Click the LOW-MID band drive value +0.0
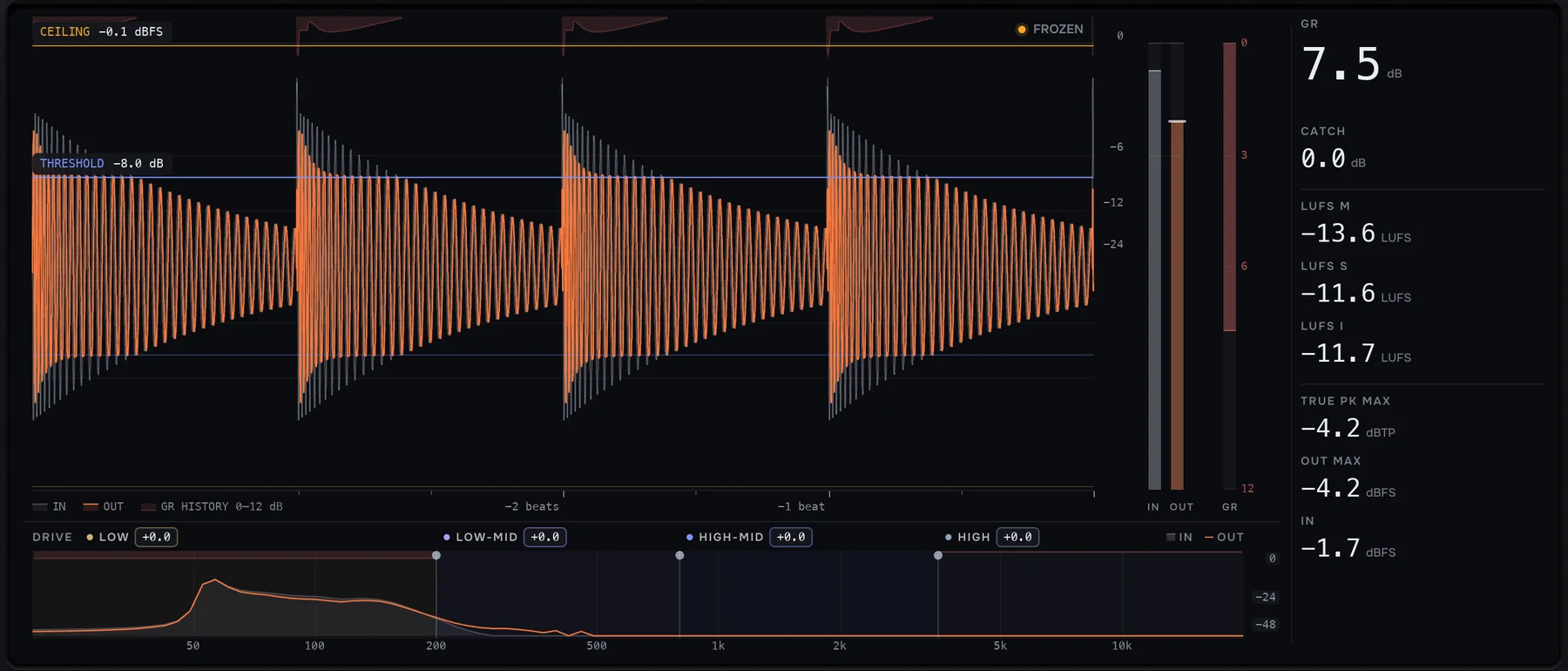The width and height of the screenshot is (1568, 671). tap(545, 537)
